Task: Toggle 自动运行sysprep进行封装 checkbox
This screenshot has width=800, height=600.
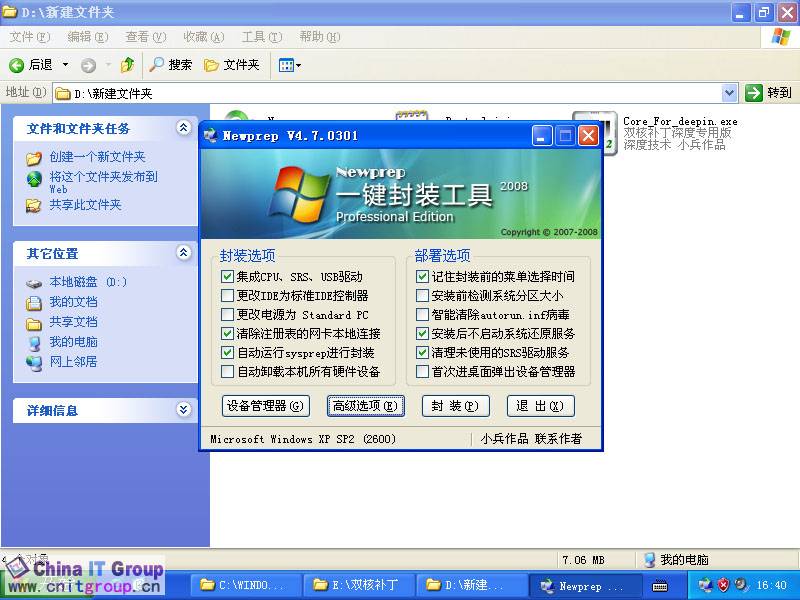Action: pos(227,353)
